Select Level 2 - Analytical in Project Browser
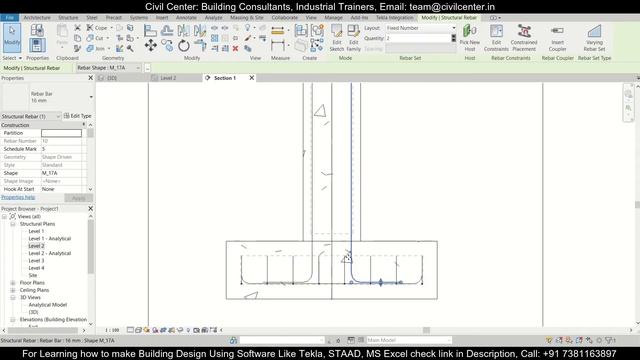640x360 pixels. tap(49, 253)
